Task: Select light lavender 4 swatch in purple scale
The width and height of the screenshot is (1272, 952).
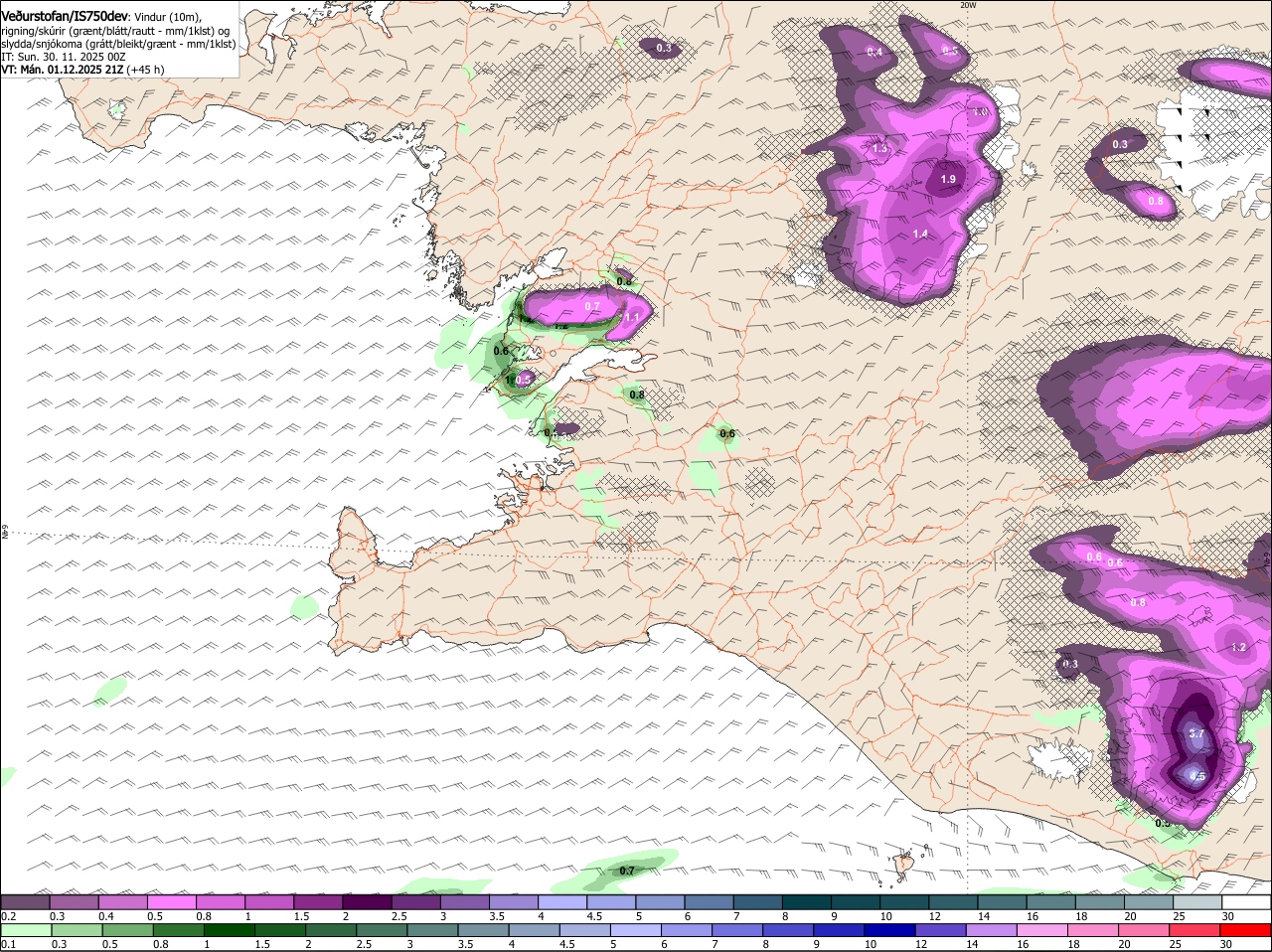Action: click(561, 901)
